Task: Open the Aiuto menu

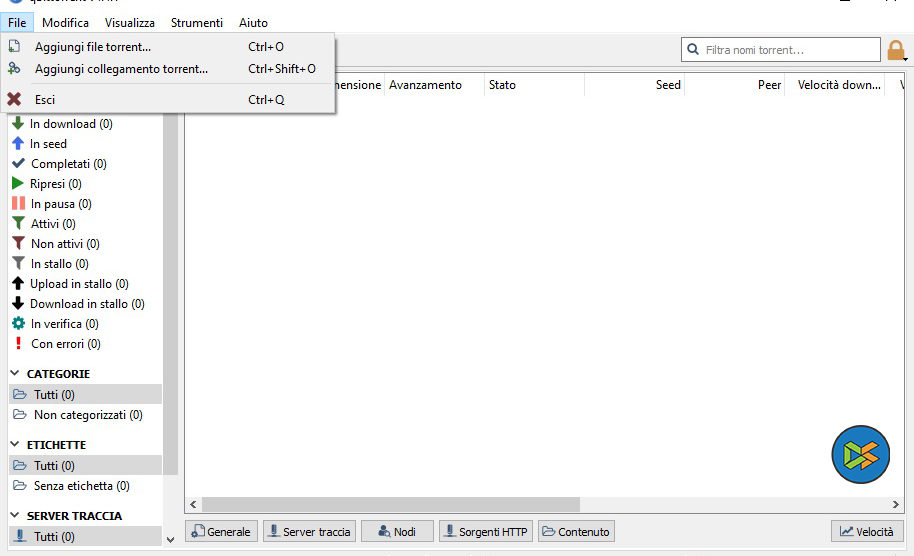Action: coord(253,23)
